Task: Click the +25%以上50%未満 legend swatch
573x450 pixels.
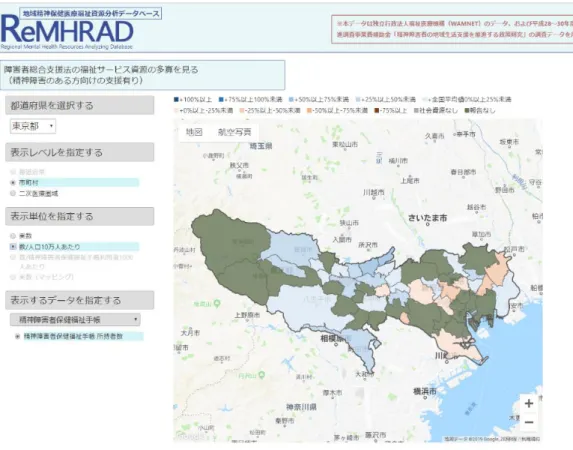Action: [x=358, y=99]
